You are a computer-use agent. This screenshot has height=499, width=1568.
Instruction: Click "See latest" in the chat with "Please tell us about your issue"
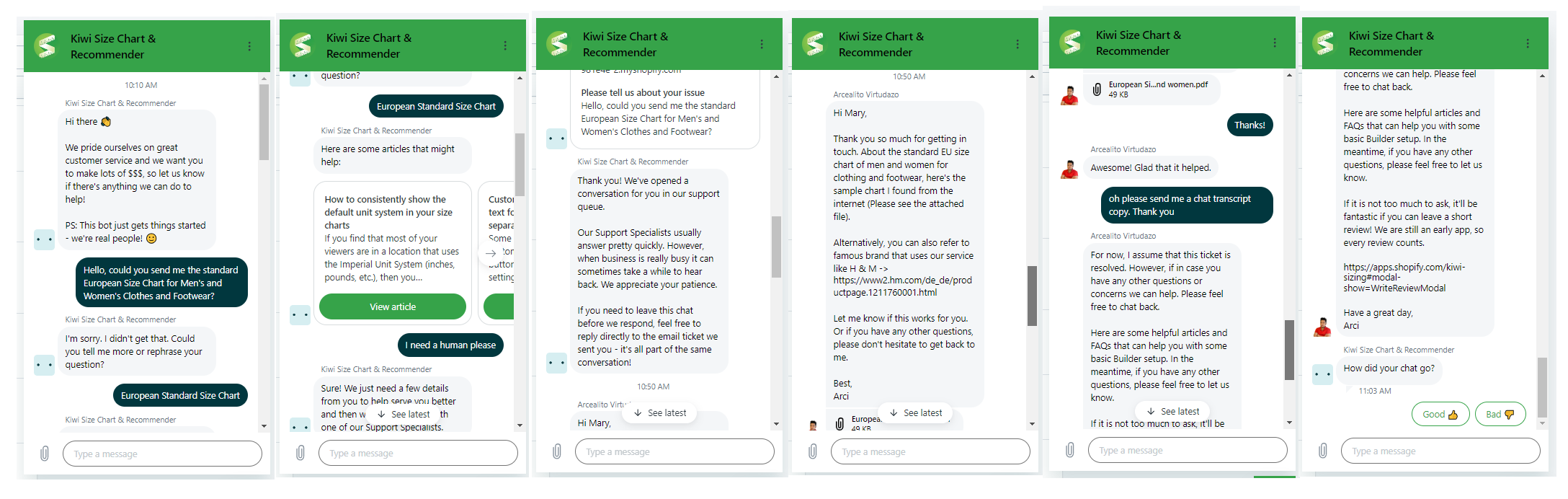pyautogui.click(x=660, y=413)
